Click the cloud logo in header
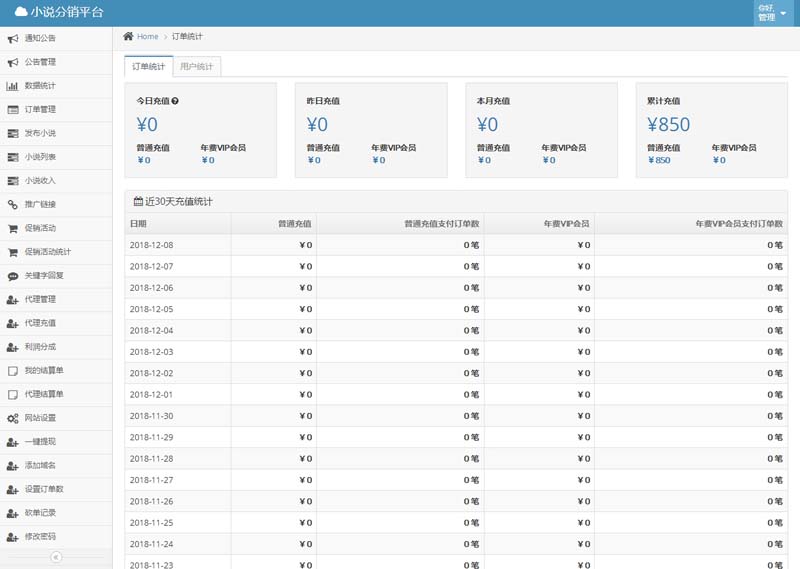The width and height of the screenshot is (800, 569). coord(21,13)
